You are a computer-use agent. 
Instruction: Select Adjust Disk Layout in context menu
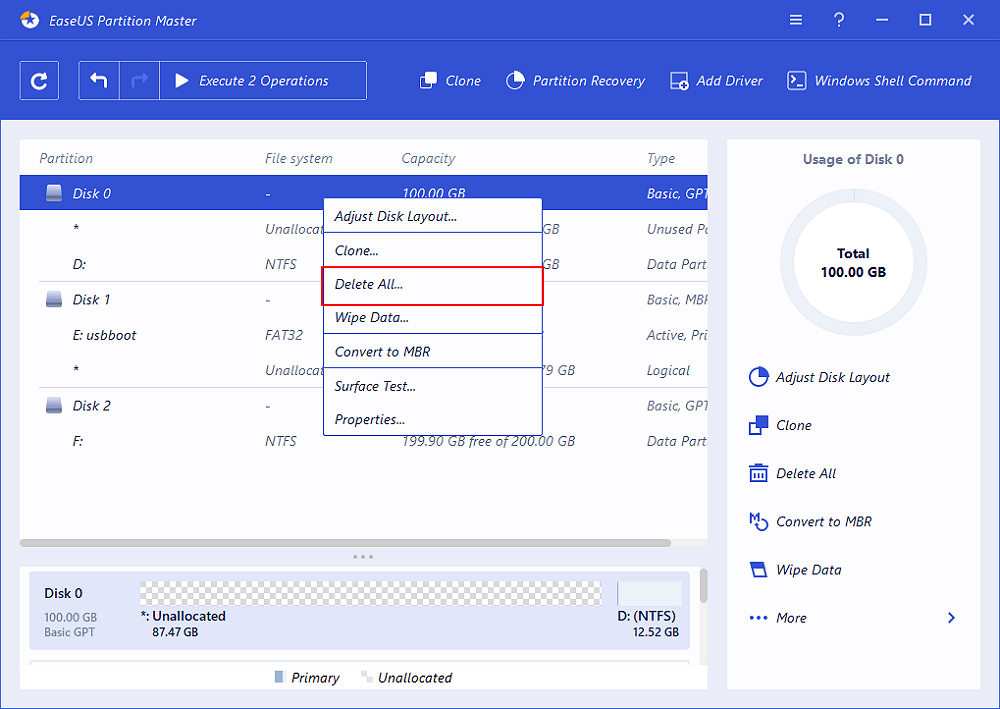(x=432, y=216)
